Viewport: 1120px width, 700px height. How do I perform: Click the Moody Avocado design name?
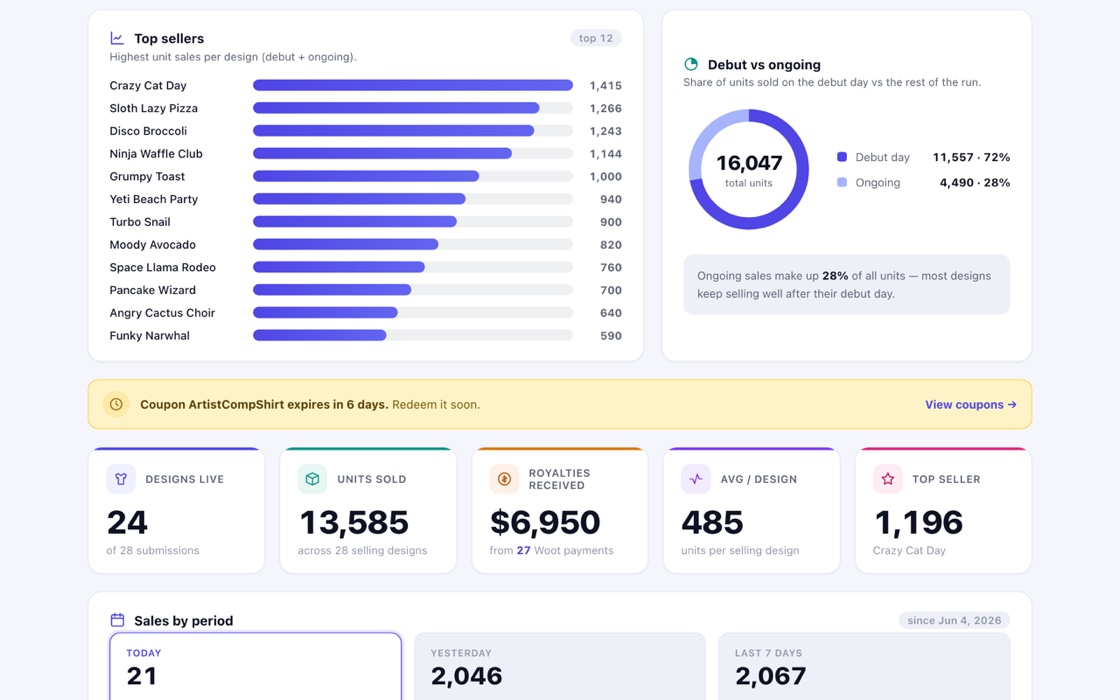click(x=152, y=244)
